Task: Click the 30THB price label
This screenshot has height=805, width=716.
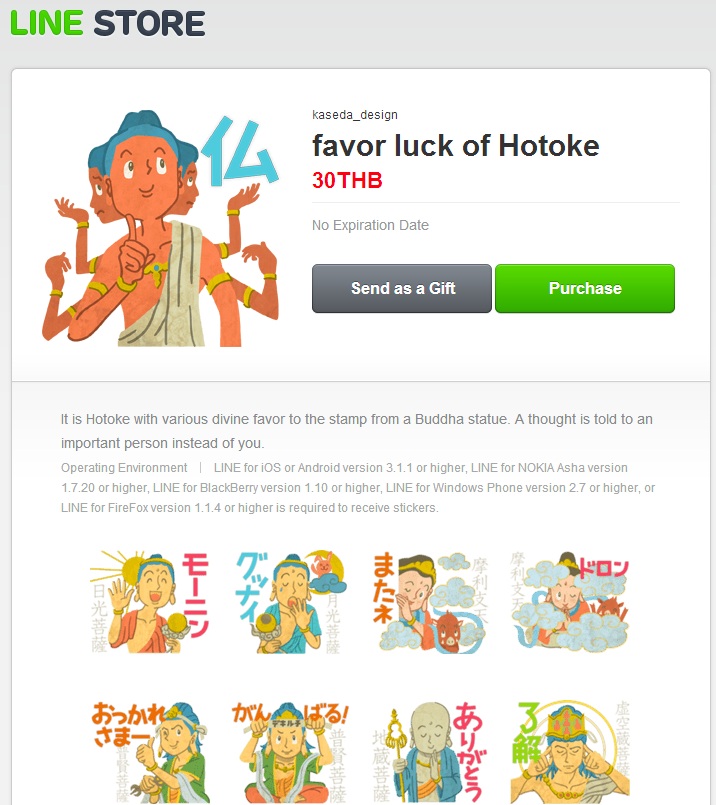Action: pyautogui.click(x=347, y=180)
